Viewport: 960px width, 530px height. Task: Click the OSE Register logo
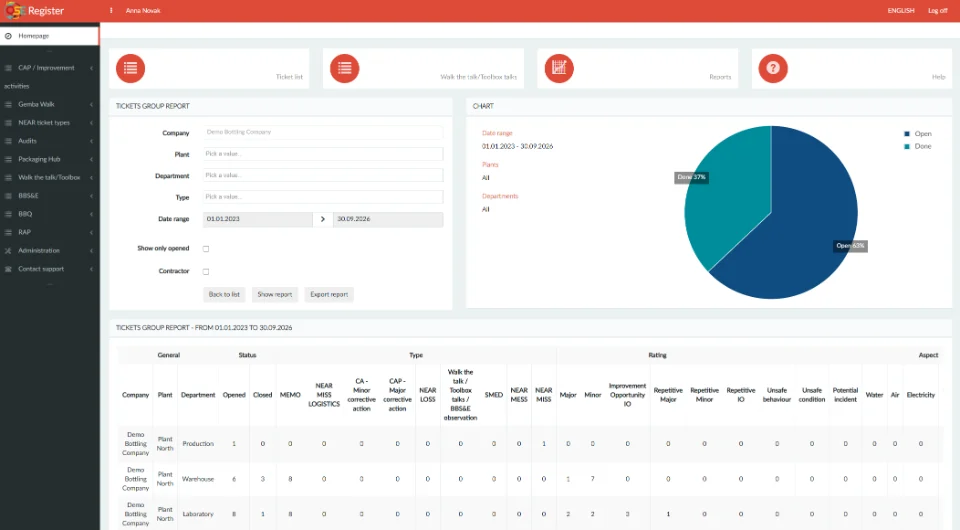pyautogui.click(x=34, y=10)
